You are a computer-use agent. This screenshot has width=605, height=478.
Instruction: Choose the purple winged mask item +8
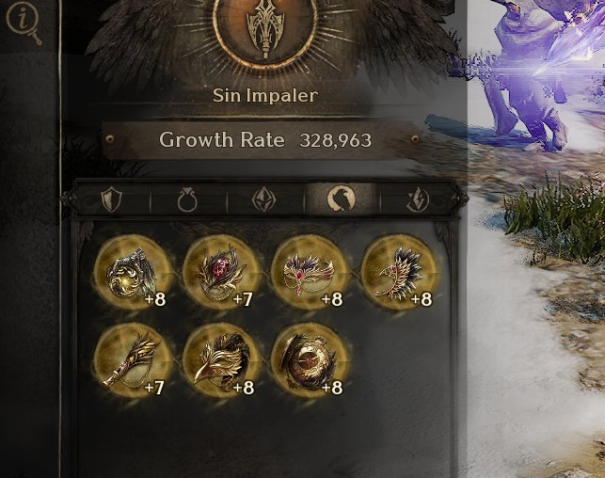[x=309, y=273]
